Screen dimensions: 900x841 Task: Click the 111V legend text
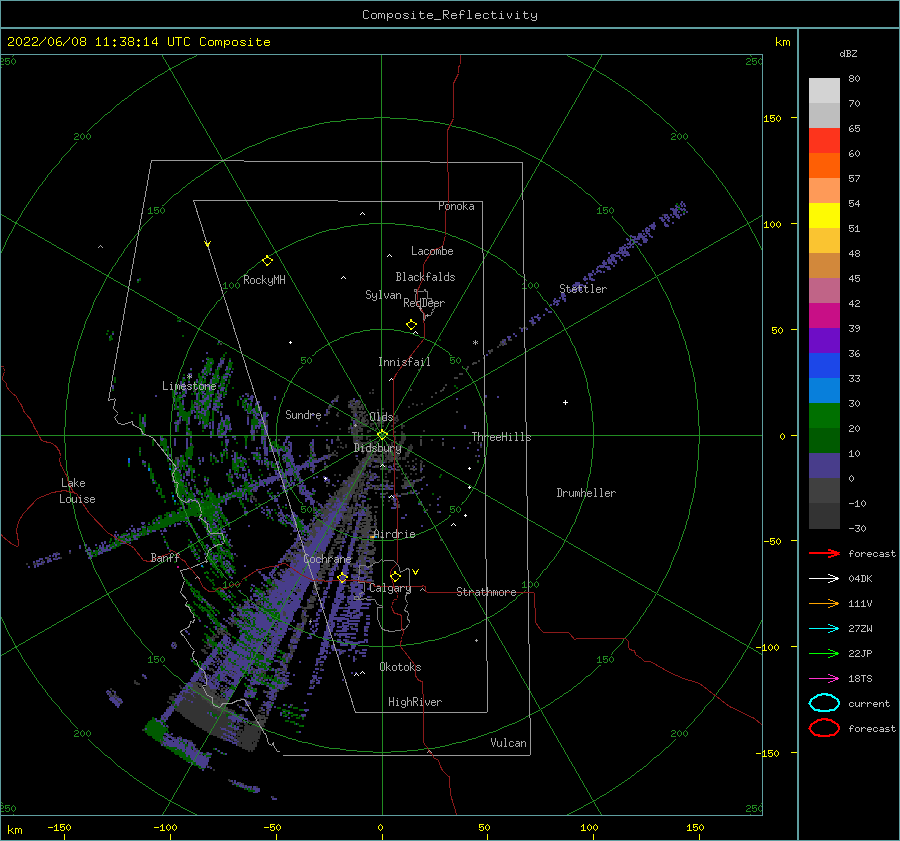[860, 603]
